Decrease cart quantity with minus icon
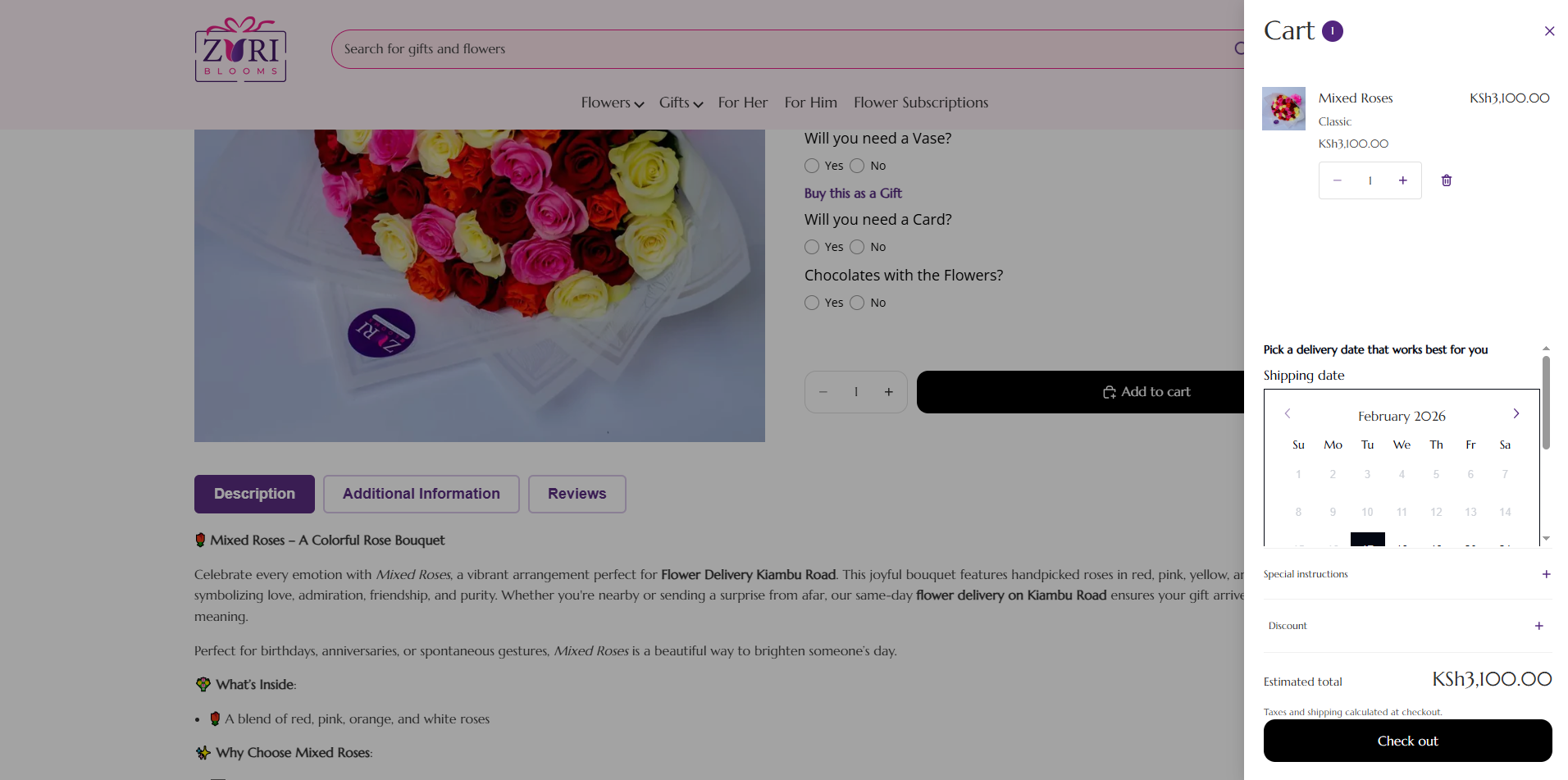Viewport: 1568px width, 780px height. [x=1337, y=180]
